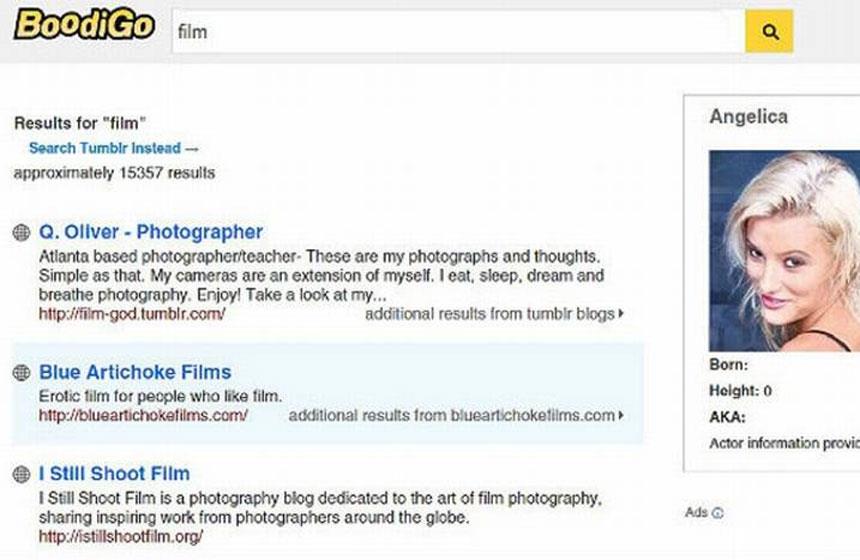This screenshot has width=860, height=560.
Task: Expand additional results from tumblr blogs
Action: click(494, 314)
